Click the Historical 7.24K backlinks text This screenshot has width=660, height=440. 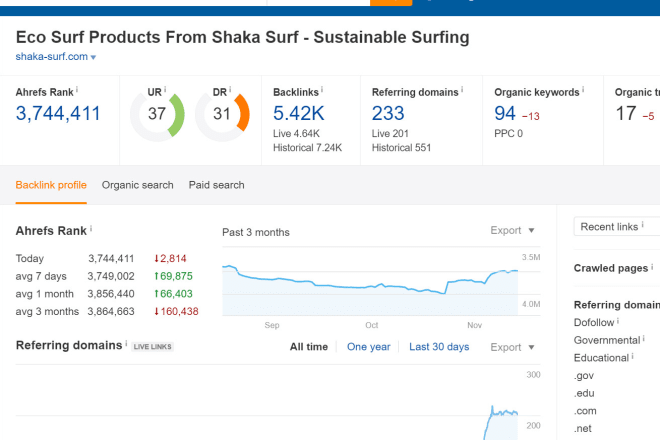[x=307, y=148]
